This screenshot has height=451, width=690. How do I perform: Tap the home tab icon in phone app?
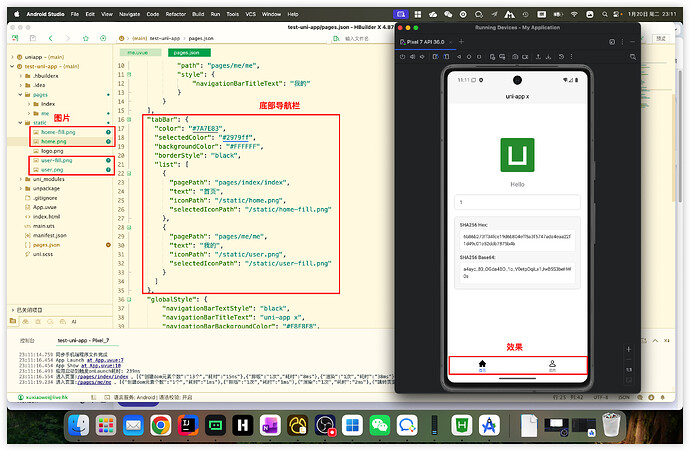482,364
